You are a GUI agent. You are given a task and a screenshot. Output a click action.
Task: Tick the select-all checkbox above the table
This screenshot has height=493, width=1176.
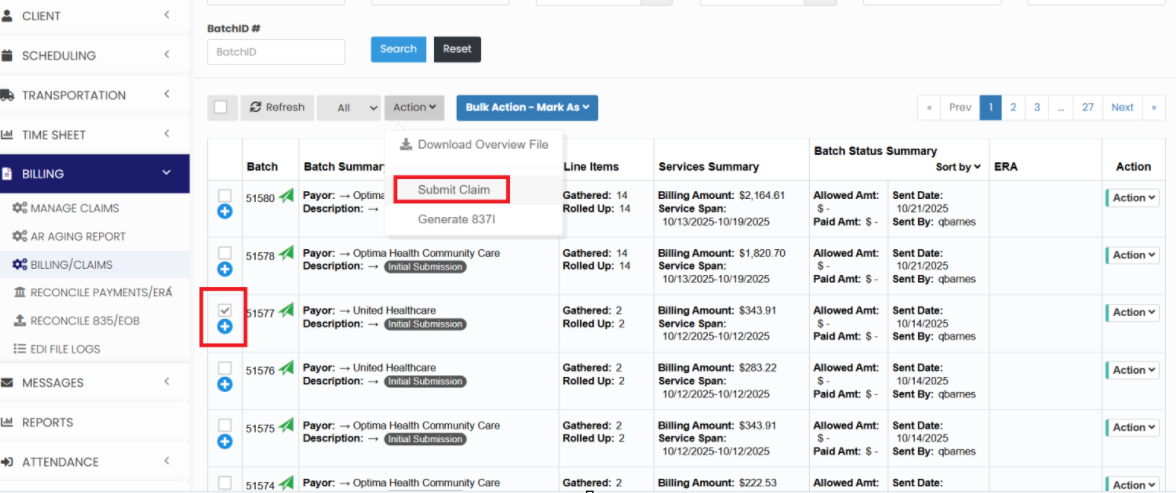221,108
